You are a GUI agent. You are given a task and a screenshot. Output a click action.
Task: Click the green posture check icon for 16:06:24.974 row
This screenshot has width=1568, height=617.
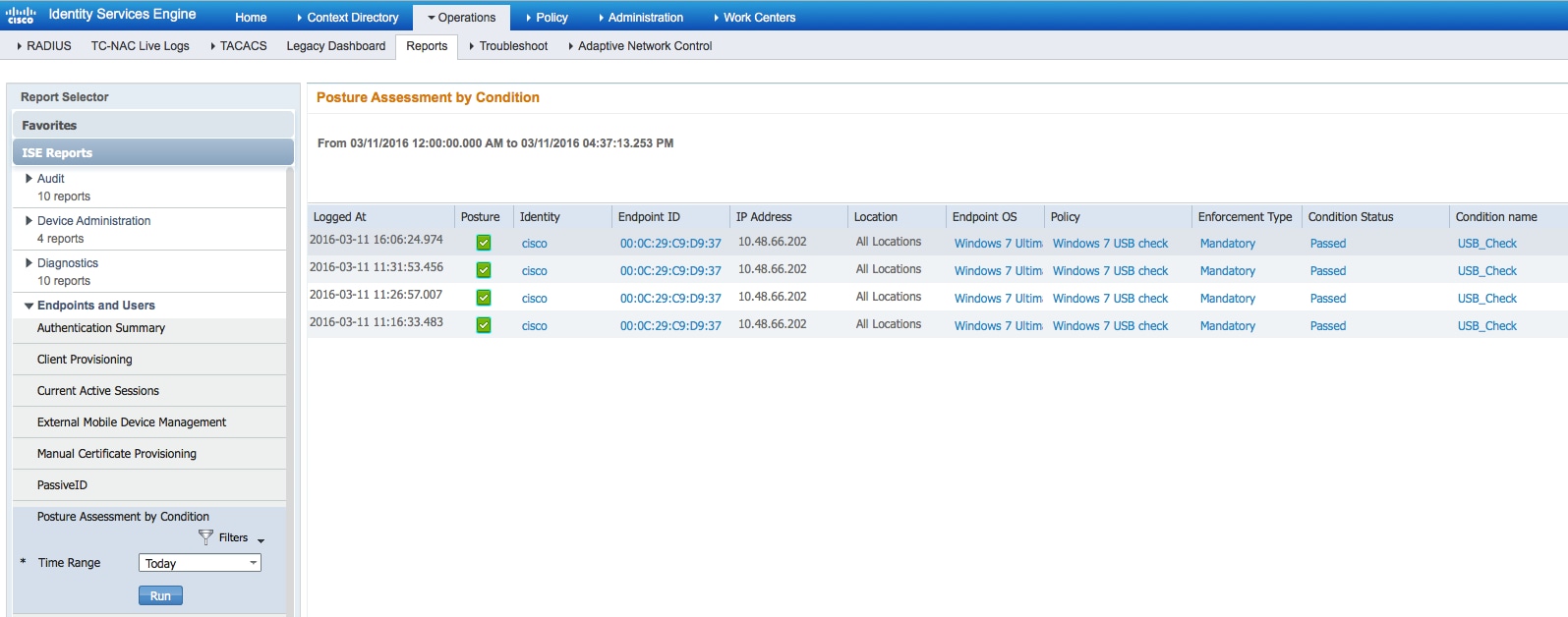[484, 243]
